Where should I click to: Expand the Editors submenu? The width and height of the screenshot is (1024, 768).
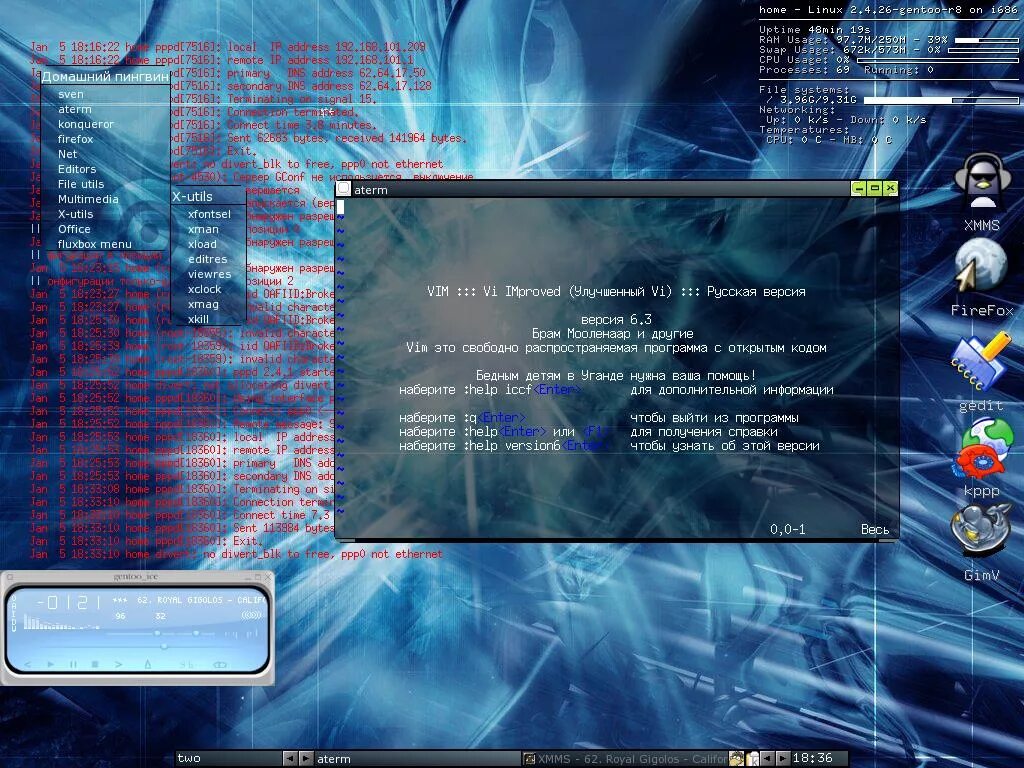[105, 169]
